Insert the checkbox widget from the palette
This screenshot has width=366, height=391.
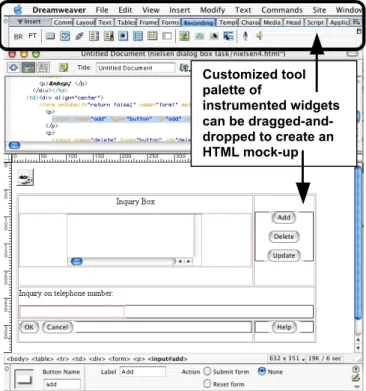[65, 36]
